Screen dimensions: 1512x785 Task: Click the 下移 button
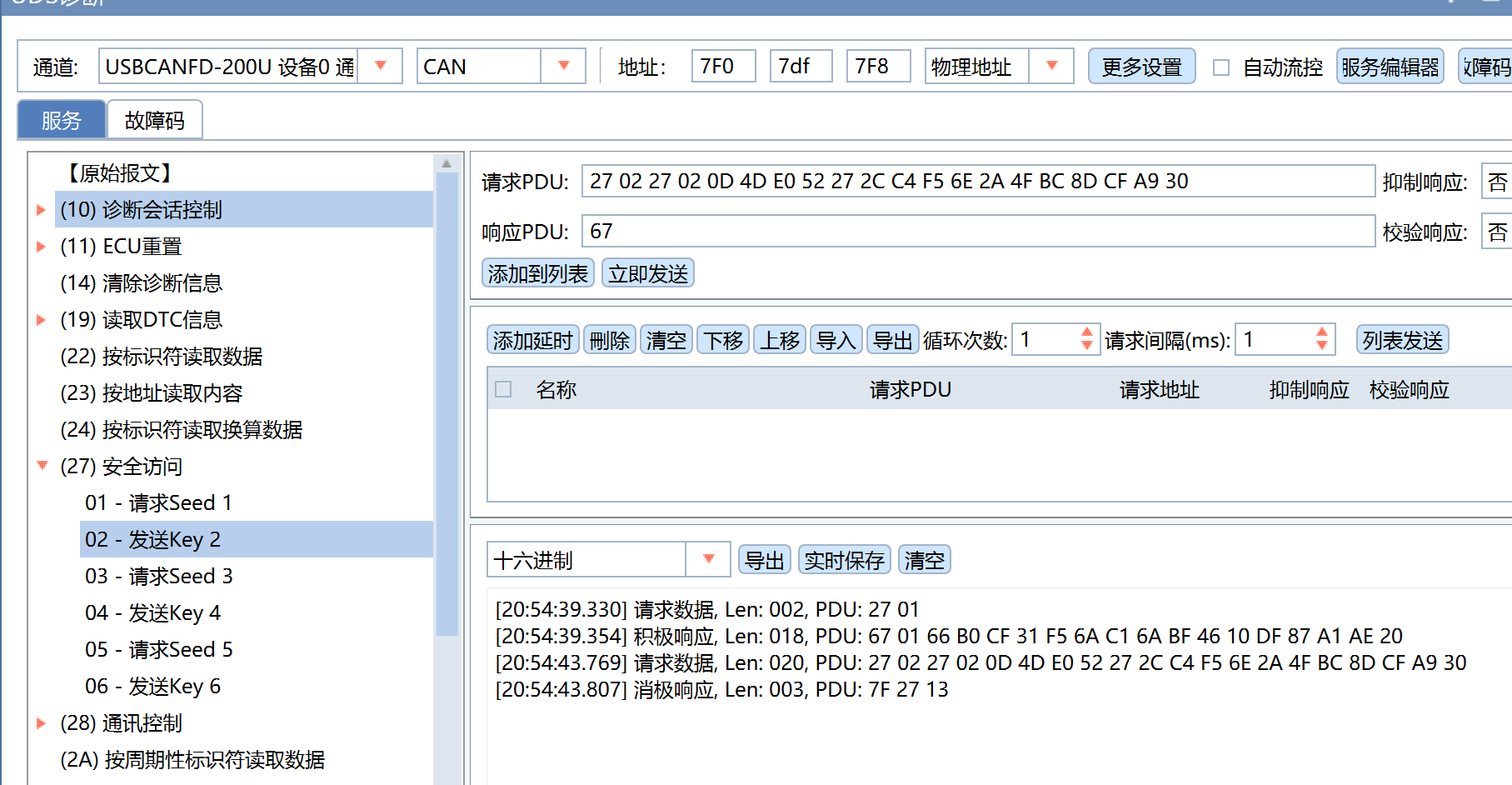723,340
